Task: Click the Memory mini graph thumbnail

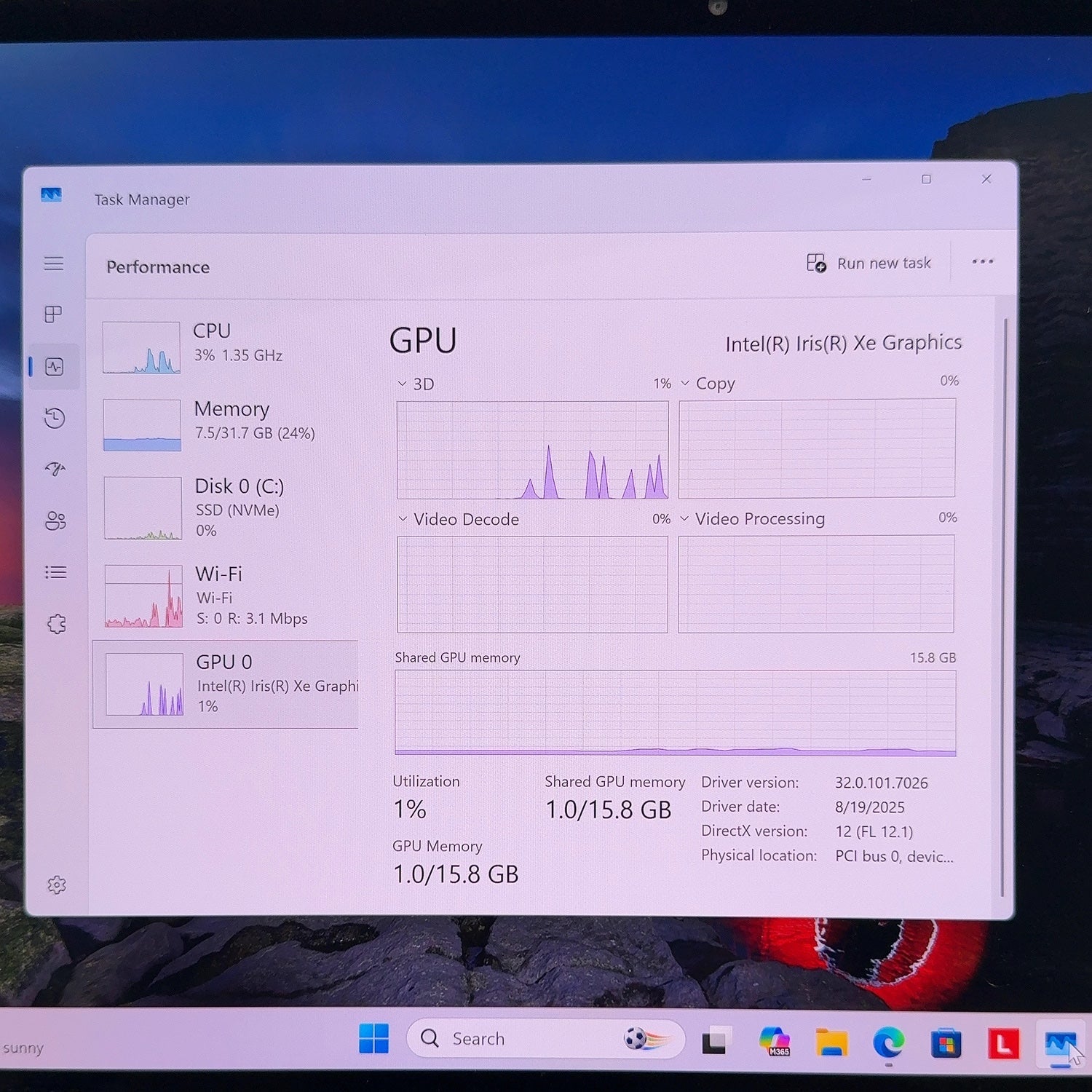Action: [x=142, y=425]
